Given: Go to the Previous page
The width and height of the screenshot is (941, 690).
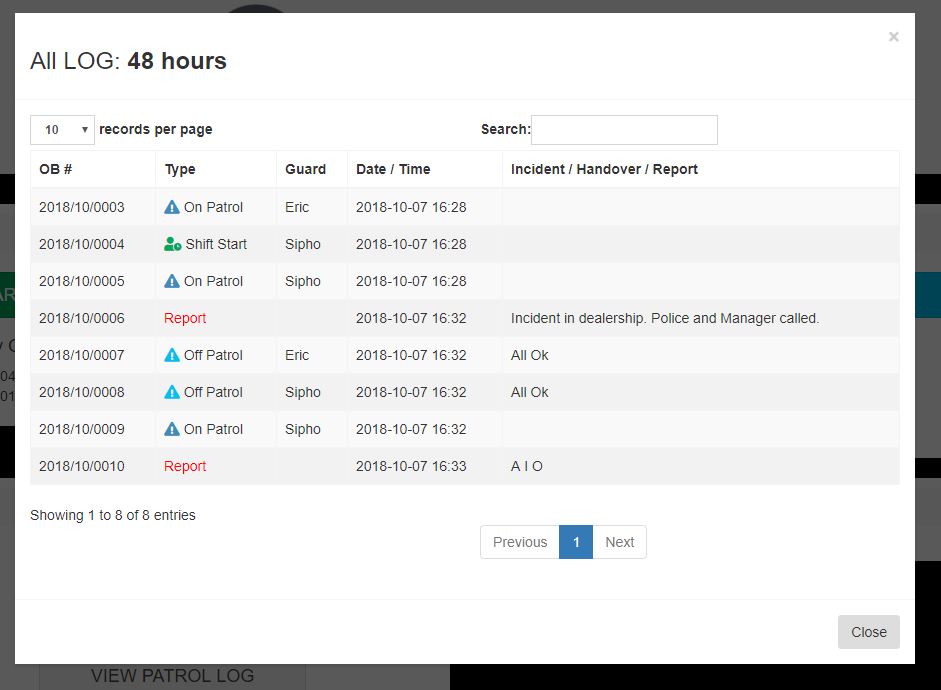Looking at the screenshot, I should [520, 542].
